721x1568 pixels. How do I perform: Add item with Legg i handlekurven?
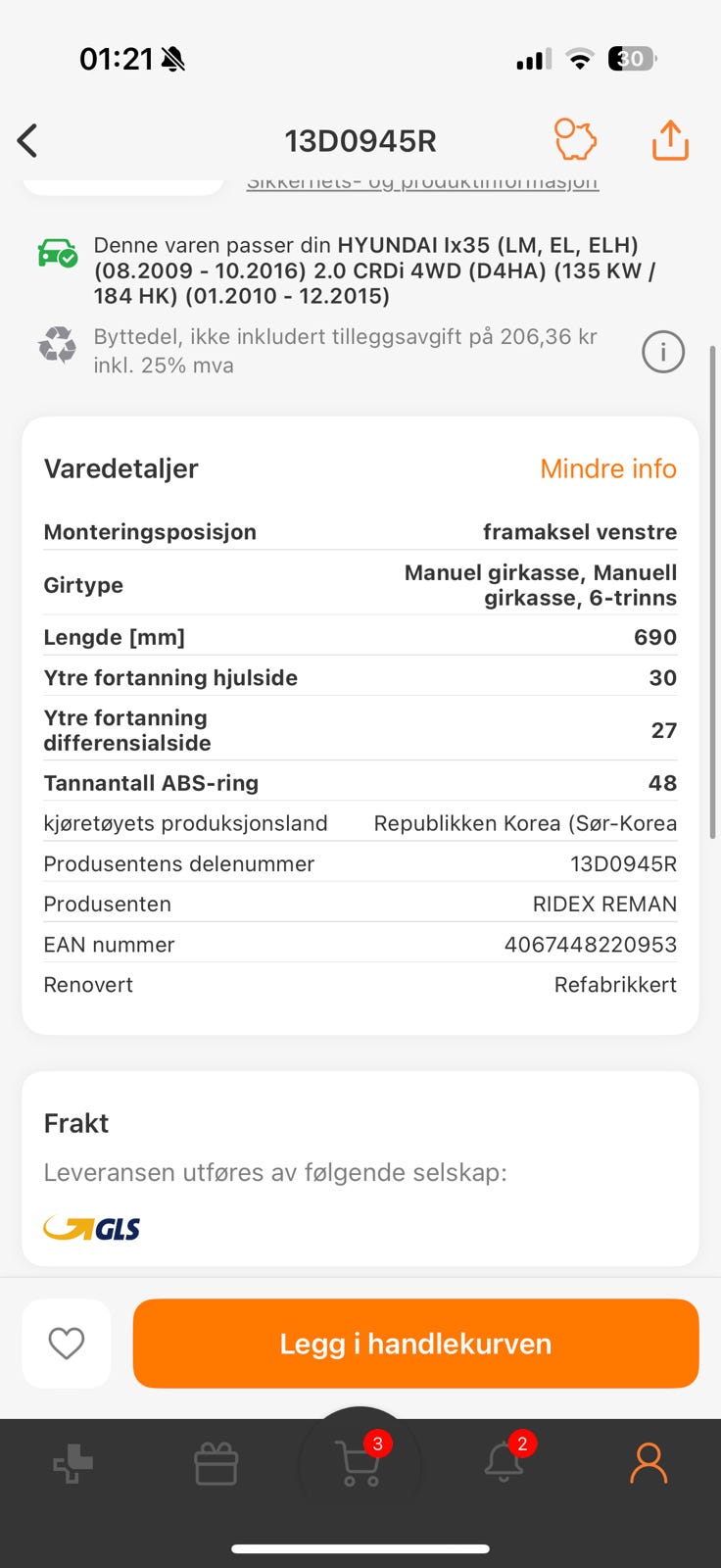point(415,1344)
